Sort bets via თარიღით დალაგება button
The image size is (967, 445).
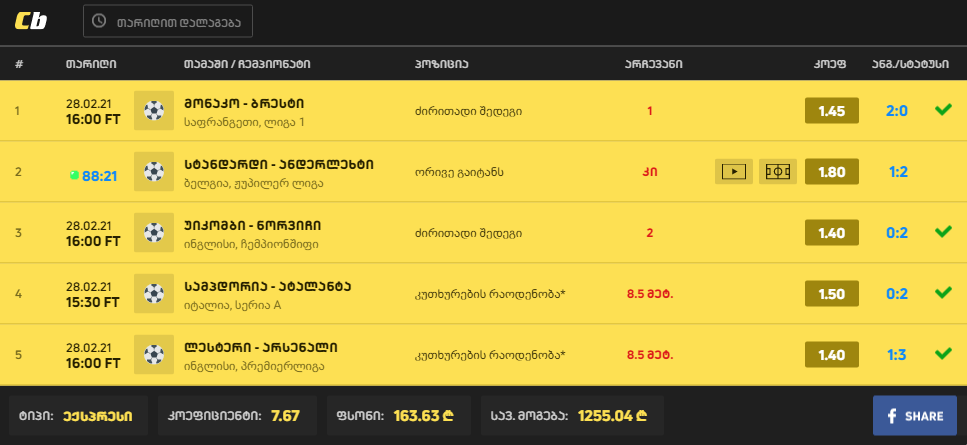(x=168, y=21)
